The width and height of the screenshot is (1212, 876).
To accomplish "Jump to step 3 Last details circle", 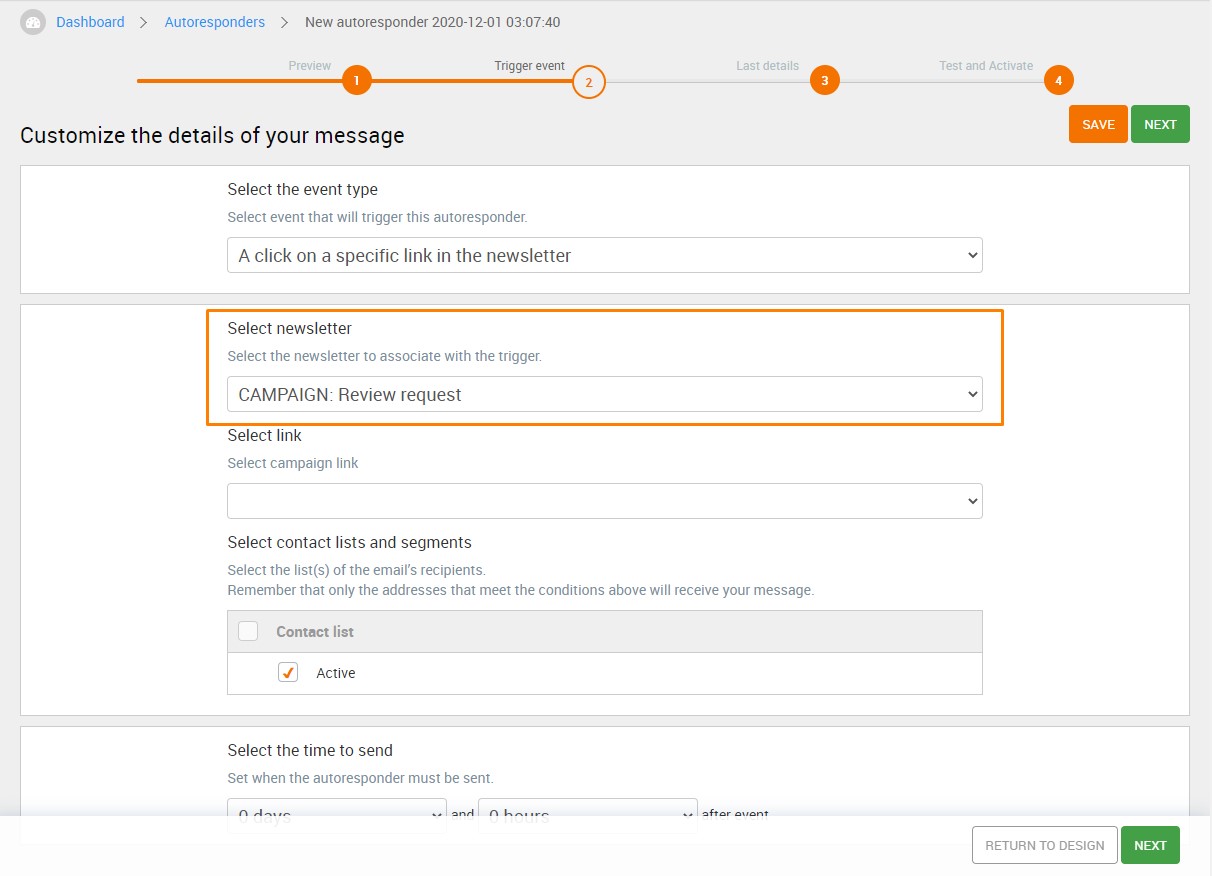I will 824,81.
